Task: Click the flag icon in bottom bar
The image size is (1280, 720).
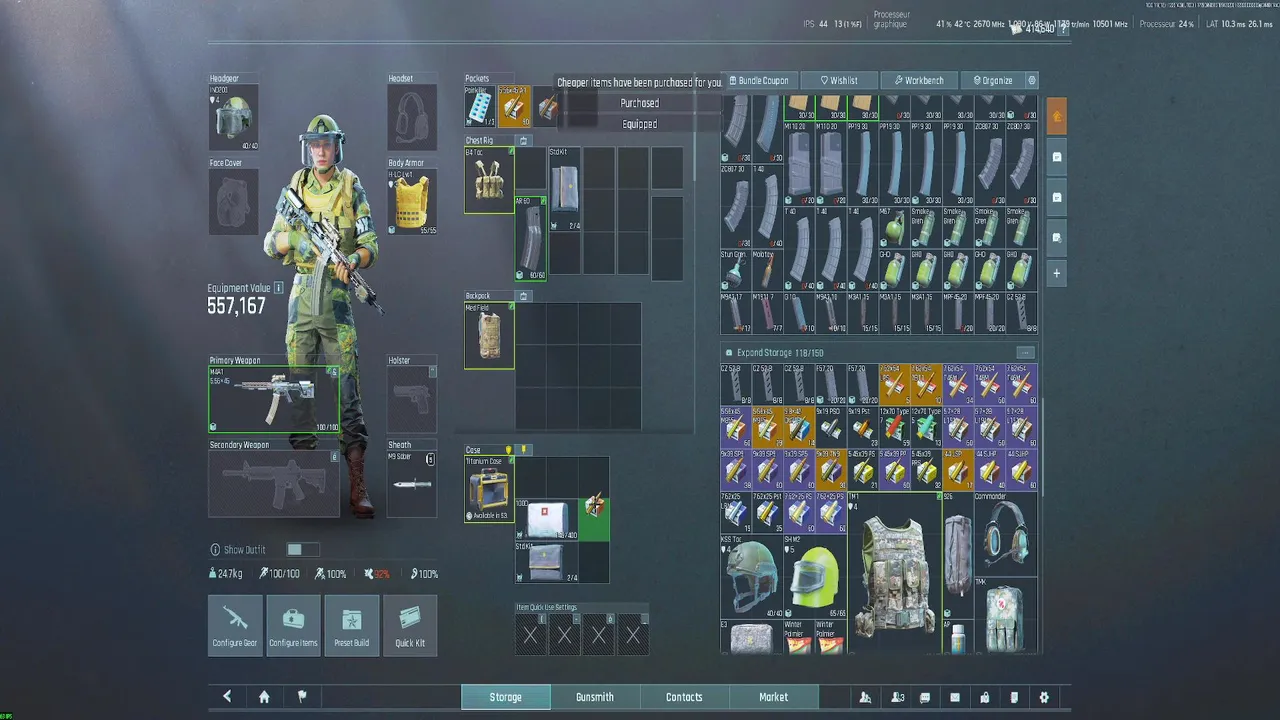Action: point(302,697)
